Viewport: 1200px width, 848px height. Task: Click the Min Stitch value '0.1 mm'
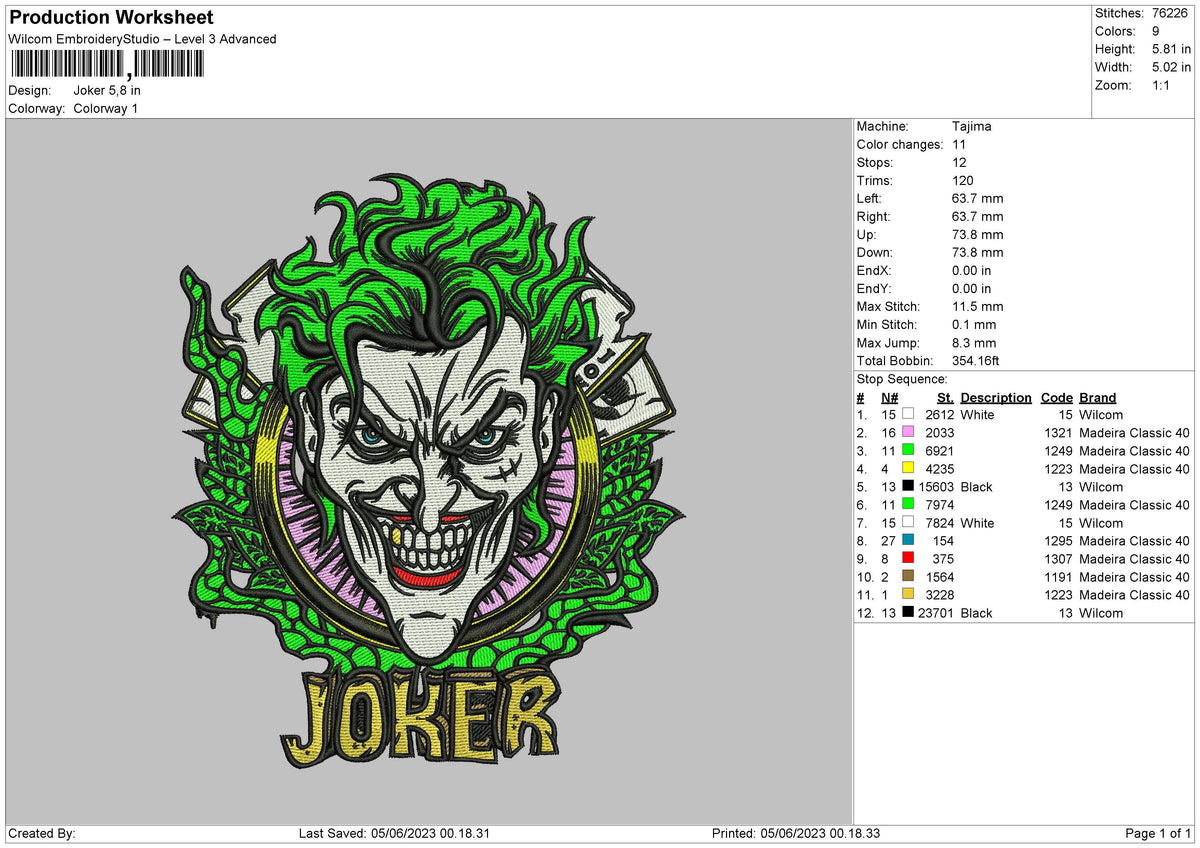(x=974, y=324)
